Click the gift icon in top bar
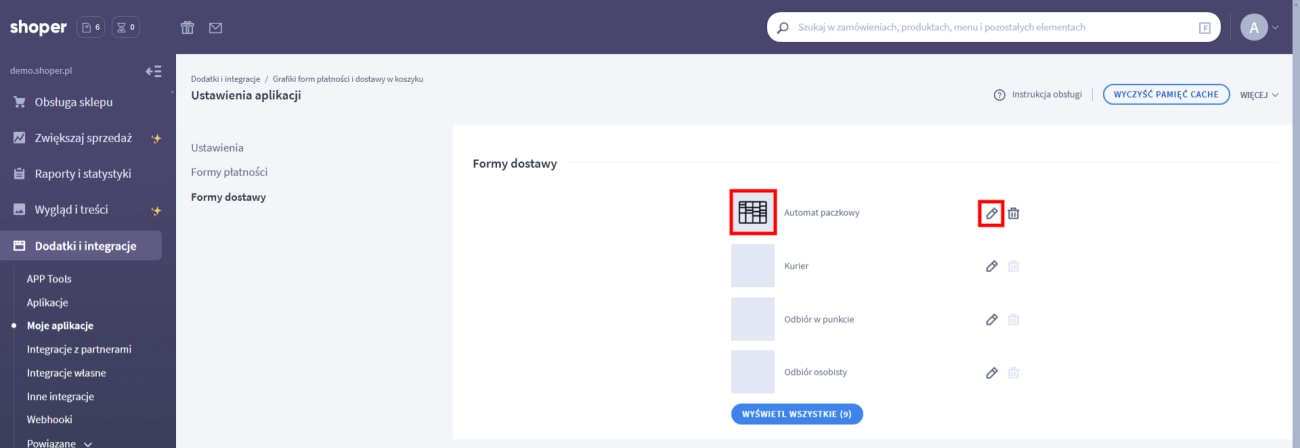The height and width of the screenshot is (448, 1300). click(x=187, y=28)
